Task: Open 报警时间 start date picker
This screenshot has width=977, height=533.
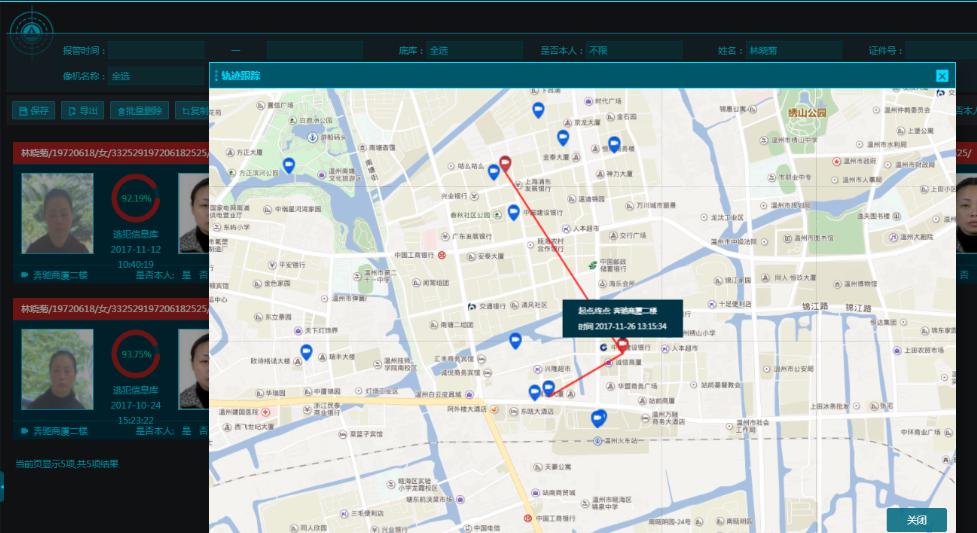Action: coord(156,50)
